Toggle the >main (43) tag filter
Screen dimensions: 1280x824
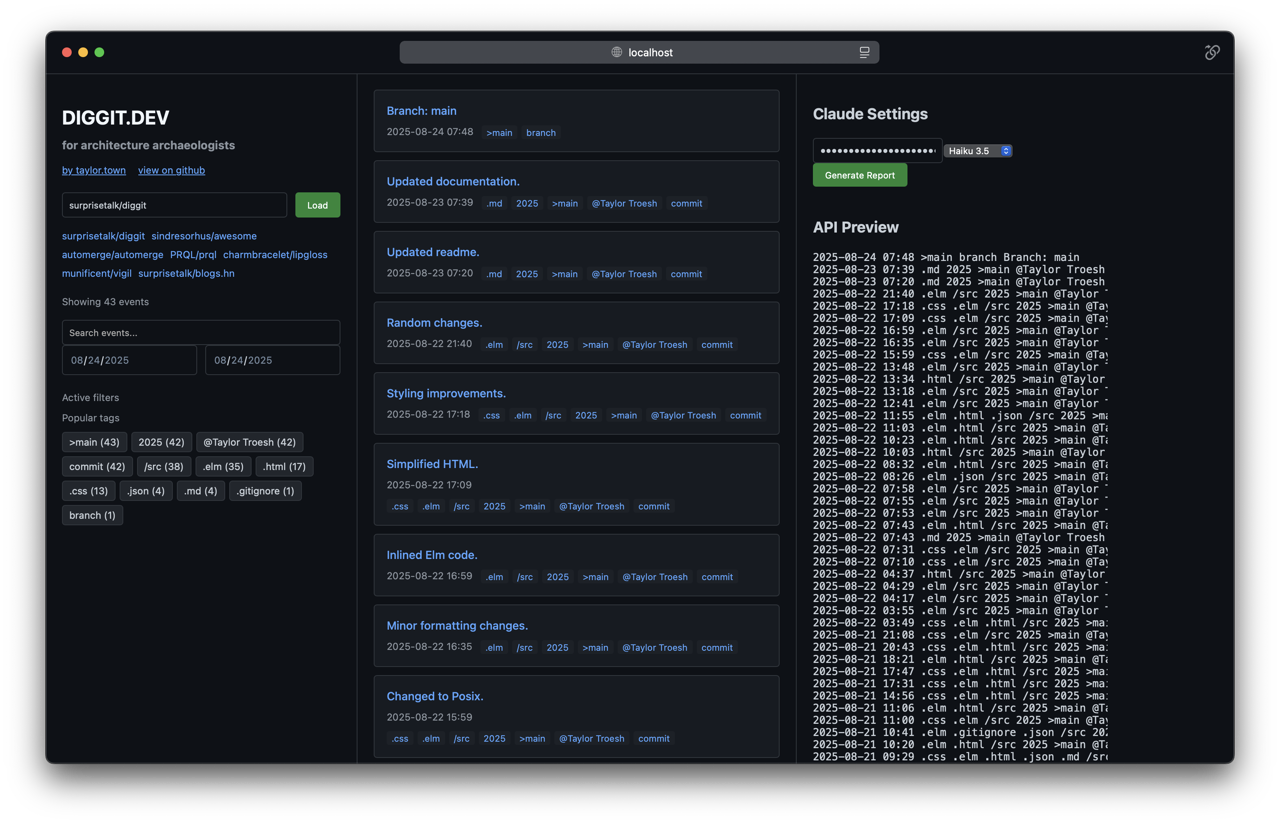click(x=94, y=442)
